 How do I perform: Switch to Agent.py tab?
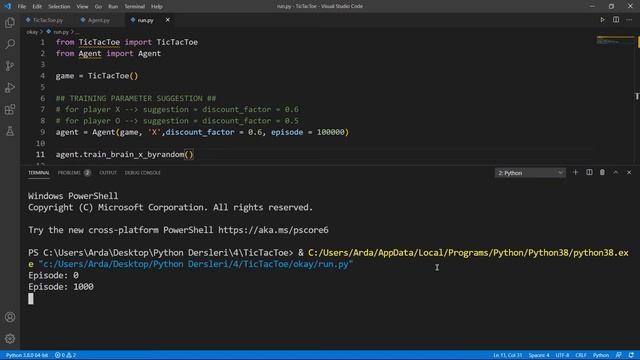tap(98, 20)
